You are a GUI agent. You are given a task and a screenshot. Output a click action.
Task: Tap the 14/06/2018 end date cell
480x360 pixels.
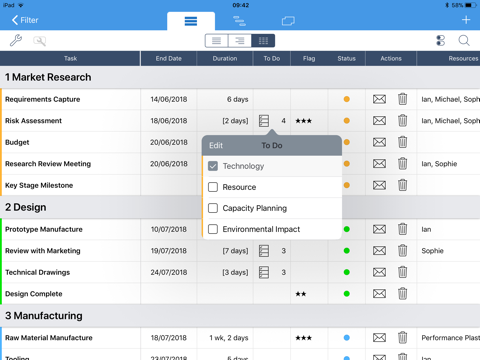coord(169,99)
